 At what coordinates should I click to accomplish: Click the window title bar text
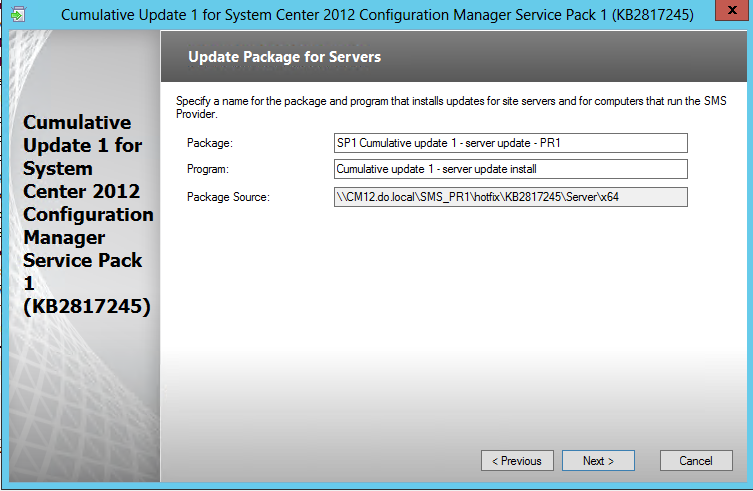pos(377,15)
